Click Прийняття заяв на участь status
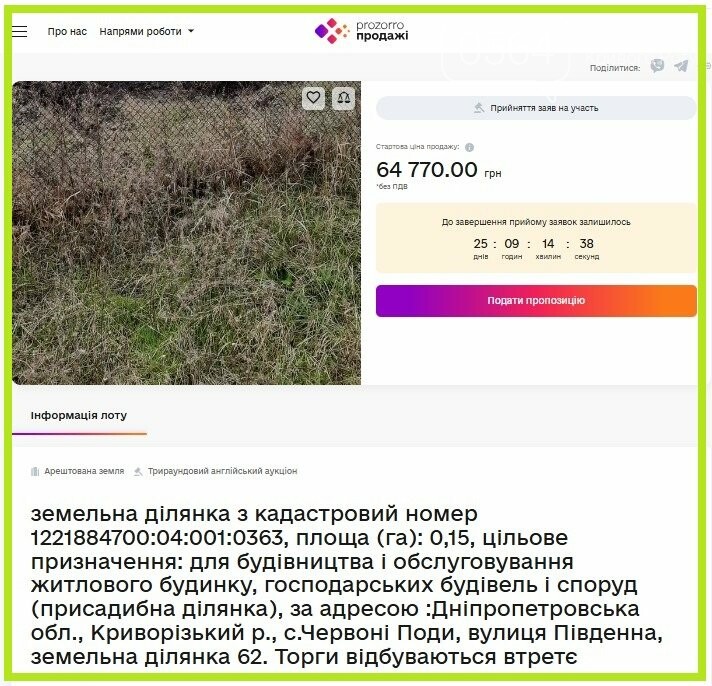This screenshot has width=712, height=686. click(536, 108)
